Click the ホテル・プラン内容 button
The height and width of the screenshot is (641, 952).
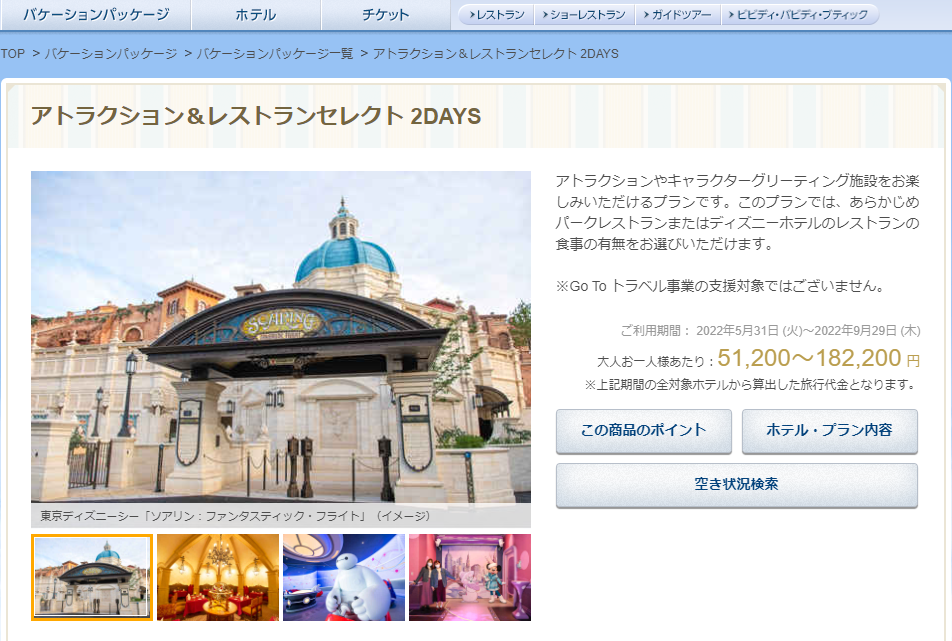[x=829, y=431]
